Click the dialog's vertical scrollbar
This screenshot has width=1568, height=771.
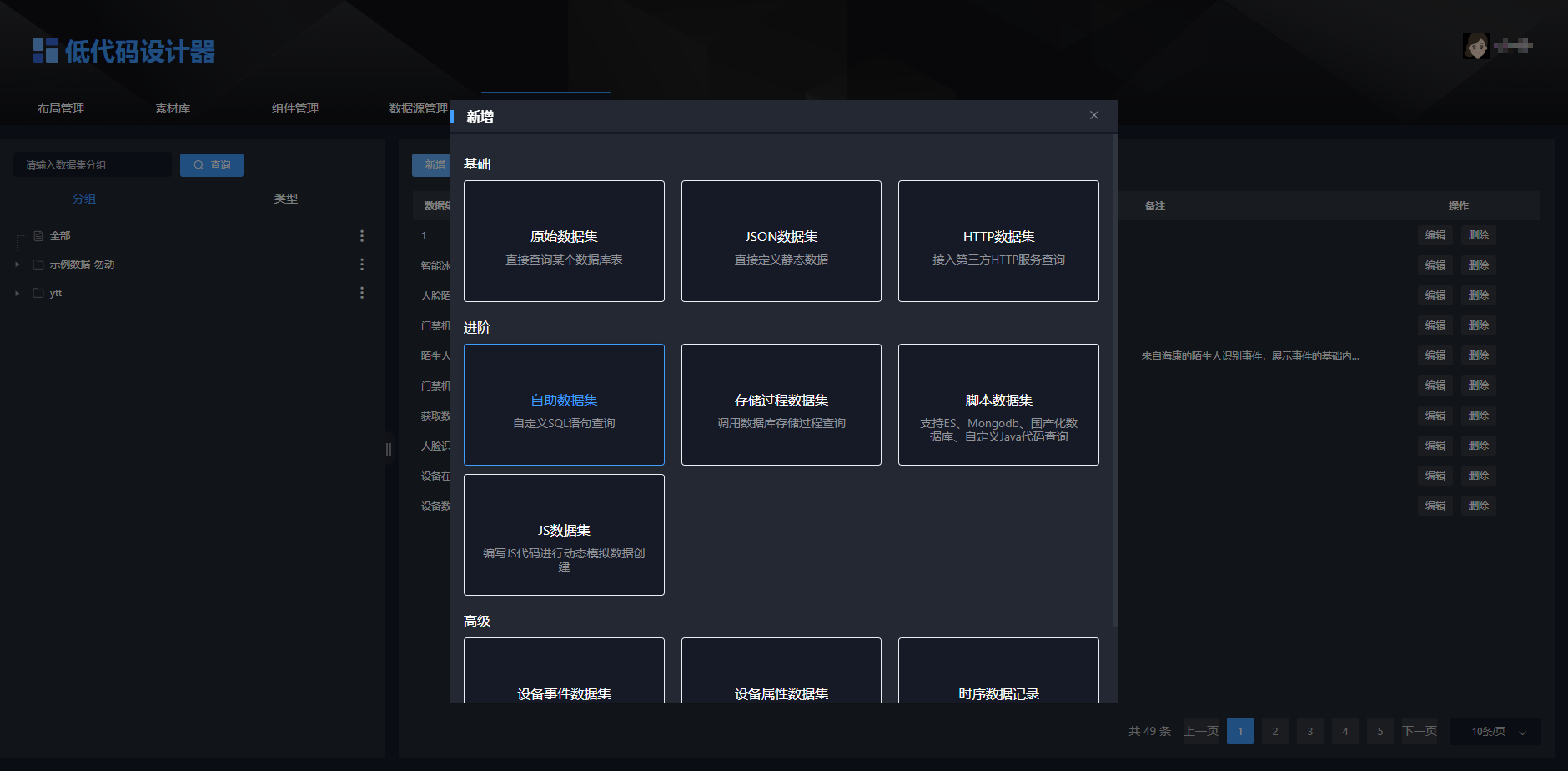(1114, 380)
